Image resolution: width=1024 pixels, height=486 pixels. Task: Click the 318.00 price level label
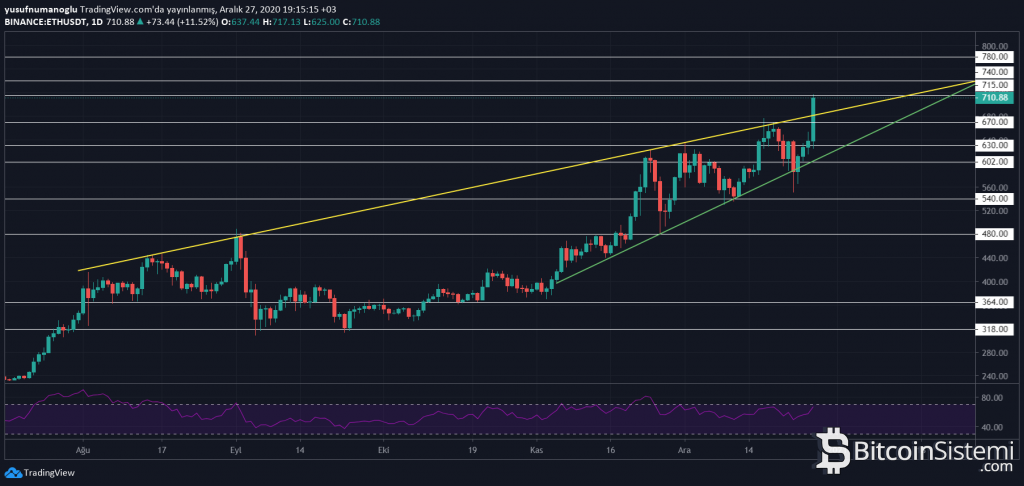pos(994,328)
